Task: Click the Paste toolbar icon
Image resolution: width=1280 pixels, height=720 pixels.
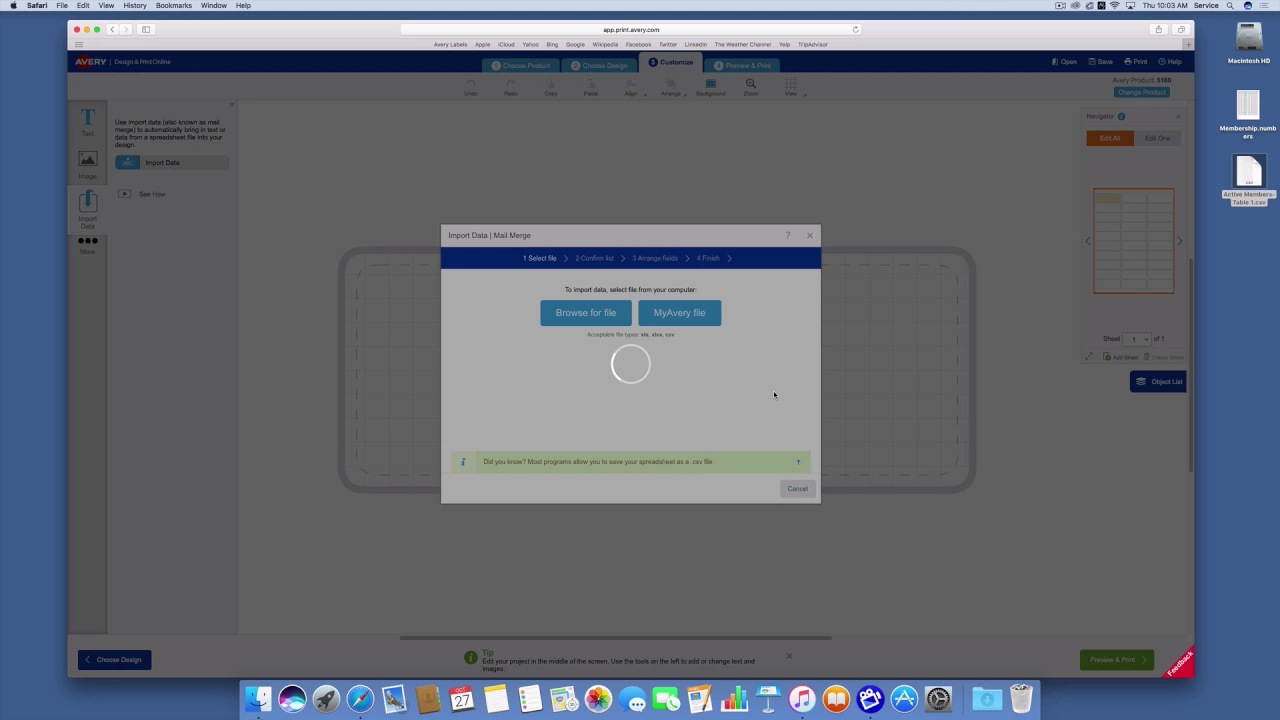Action: point(590,87)
